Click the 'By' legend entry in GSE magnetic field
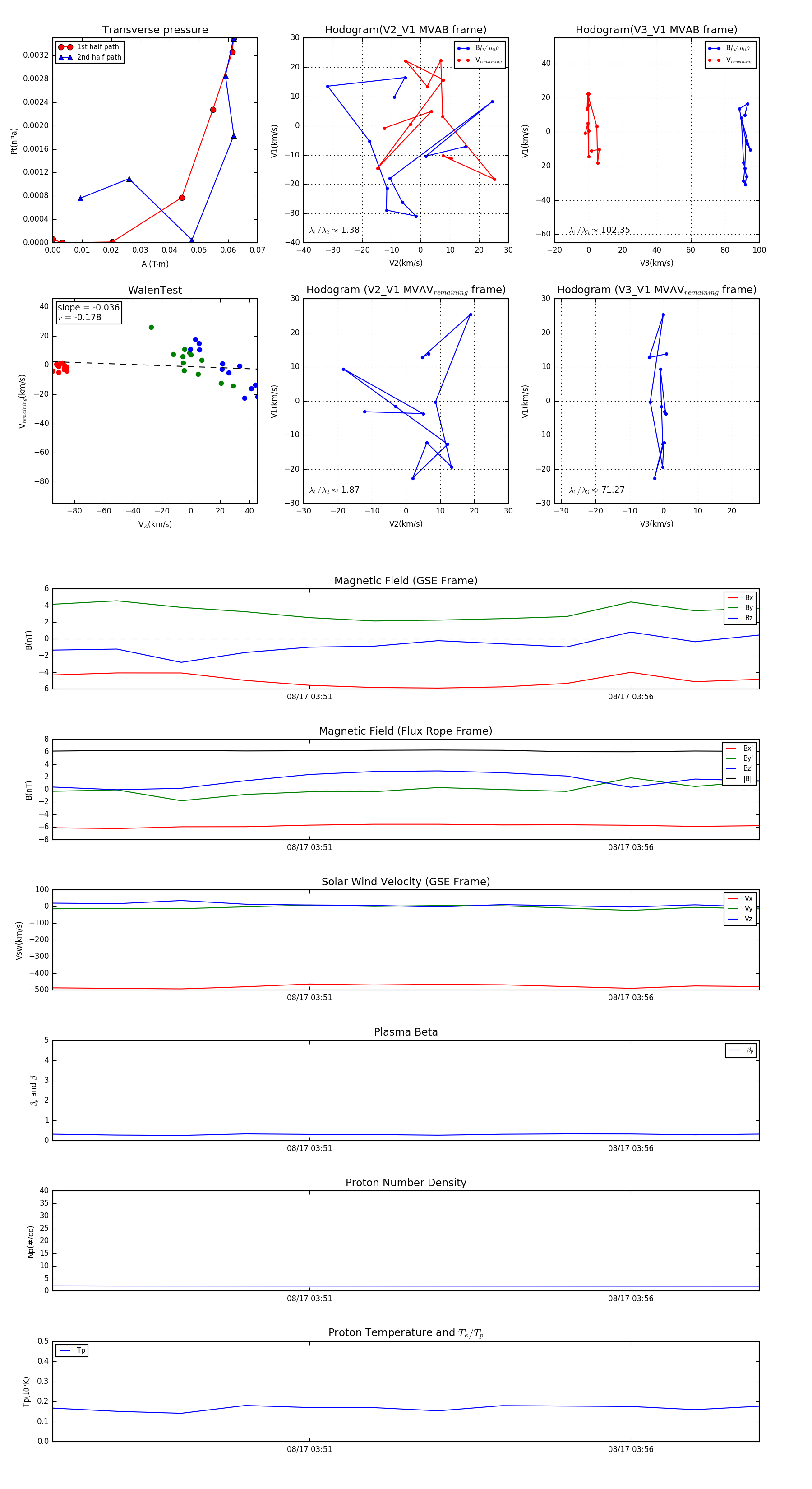The width and height of the screenshot is (812, 1489). [x=740, y=607]
